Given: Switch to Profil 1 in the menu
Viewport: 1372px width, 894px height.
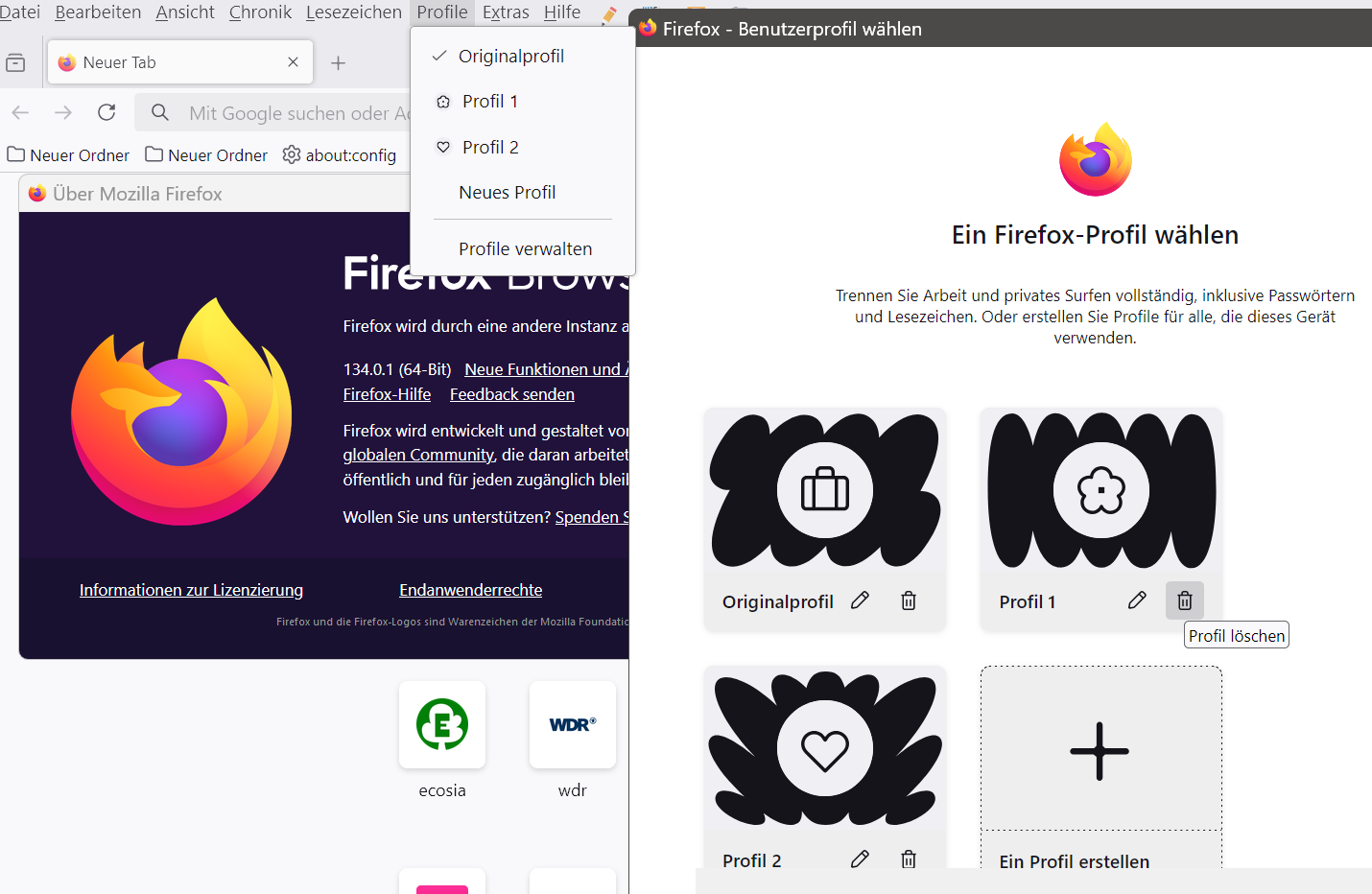Looking at the screenshot, I should pyautogui.click(x=523, y=101).
